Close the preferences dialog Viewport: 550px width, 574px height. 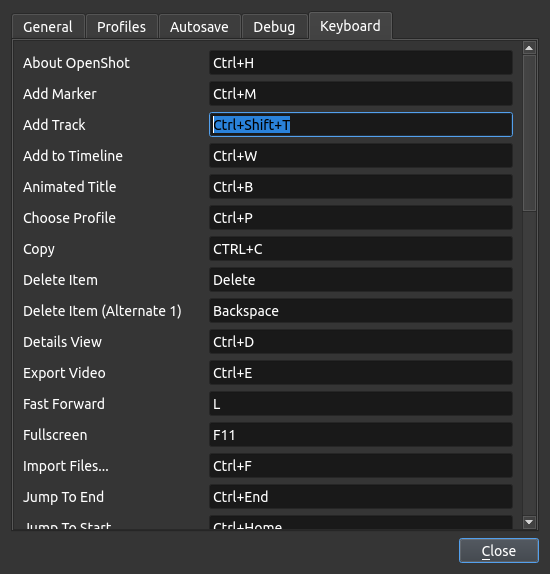pyautogui.click(x=499, y=551)
